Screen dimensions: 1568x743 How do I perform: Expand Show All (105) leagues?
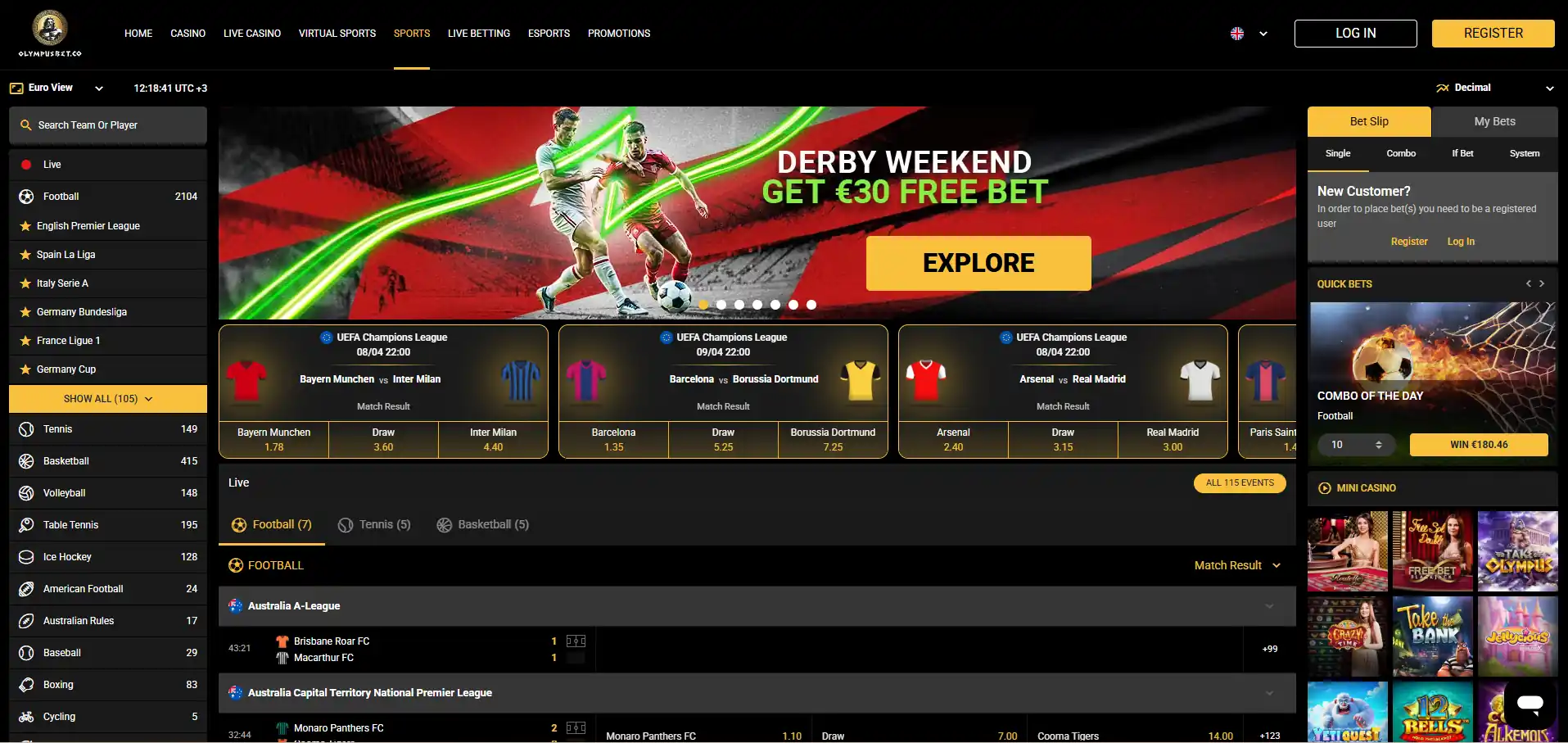coord(108,399)
